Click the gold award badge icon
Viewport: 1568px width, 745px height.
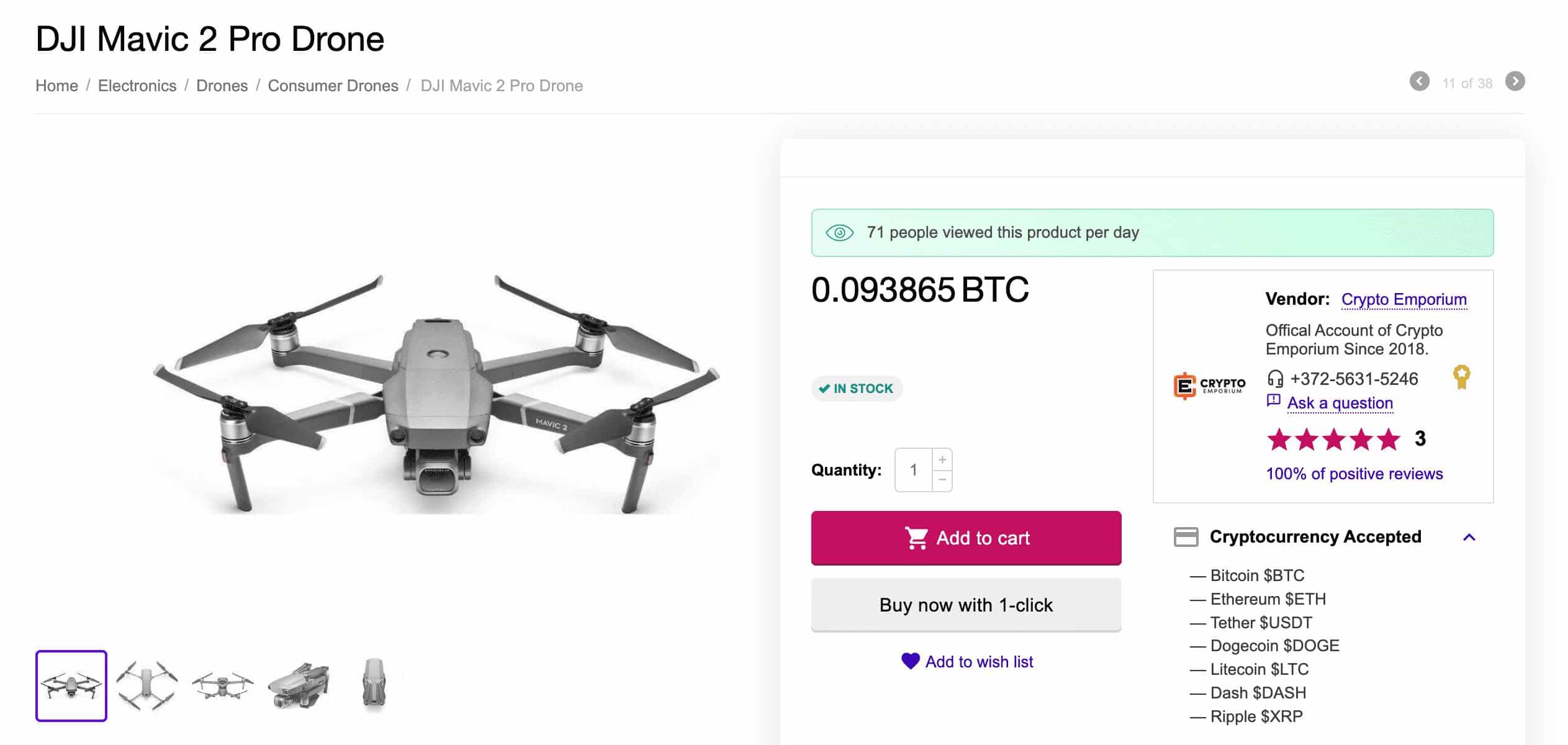pos(1461,377)
